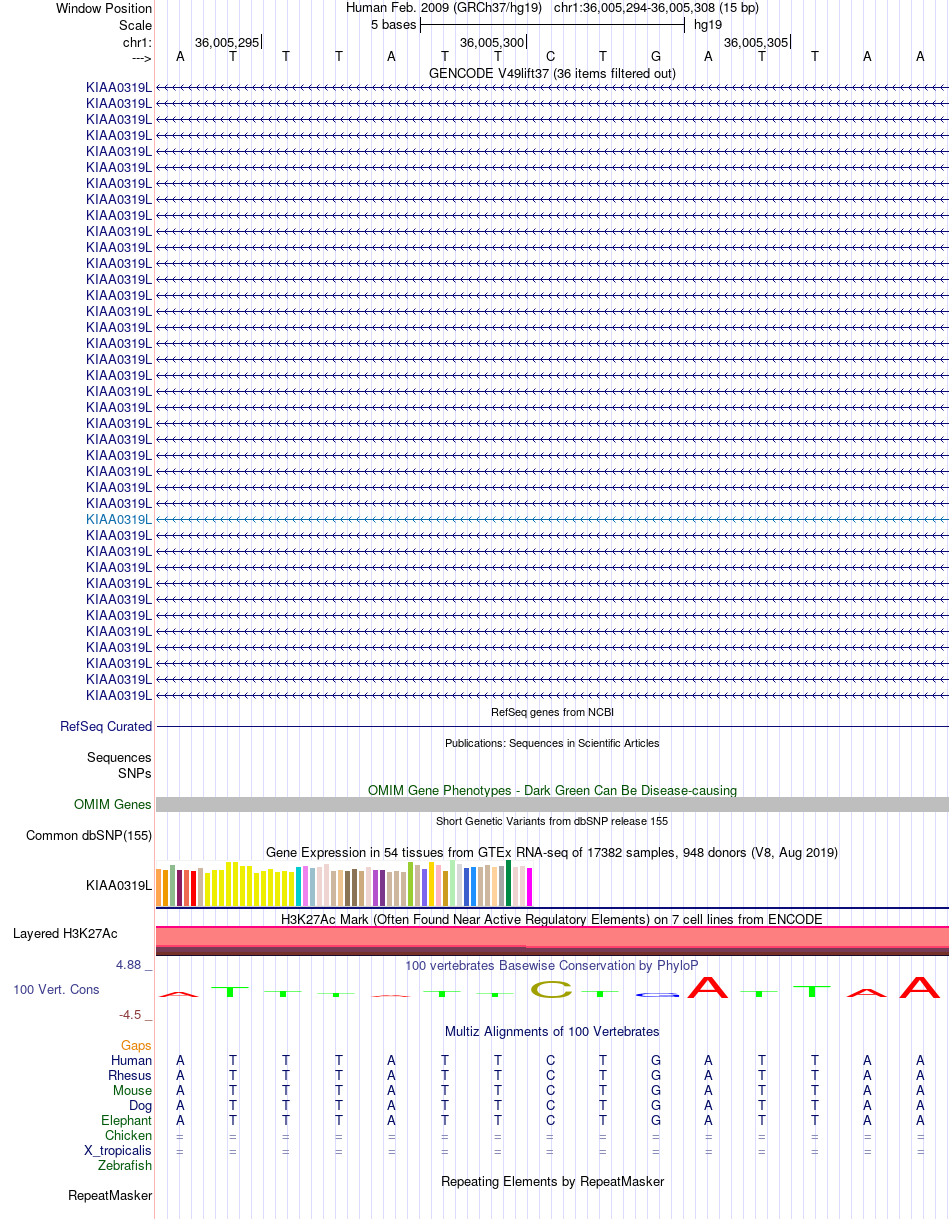Click the RefSeq Curated track label
950x1219 pixels.
tap(106, 726)
